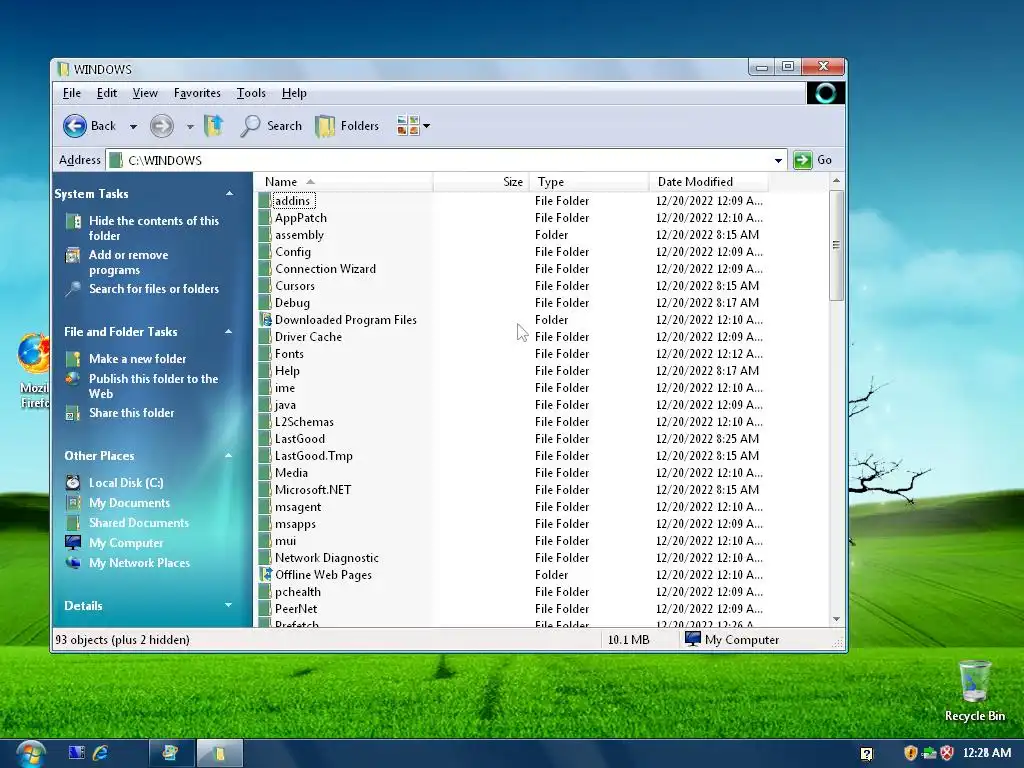
Task: Open My Network Places
Action: 139,563
